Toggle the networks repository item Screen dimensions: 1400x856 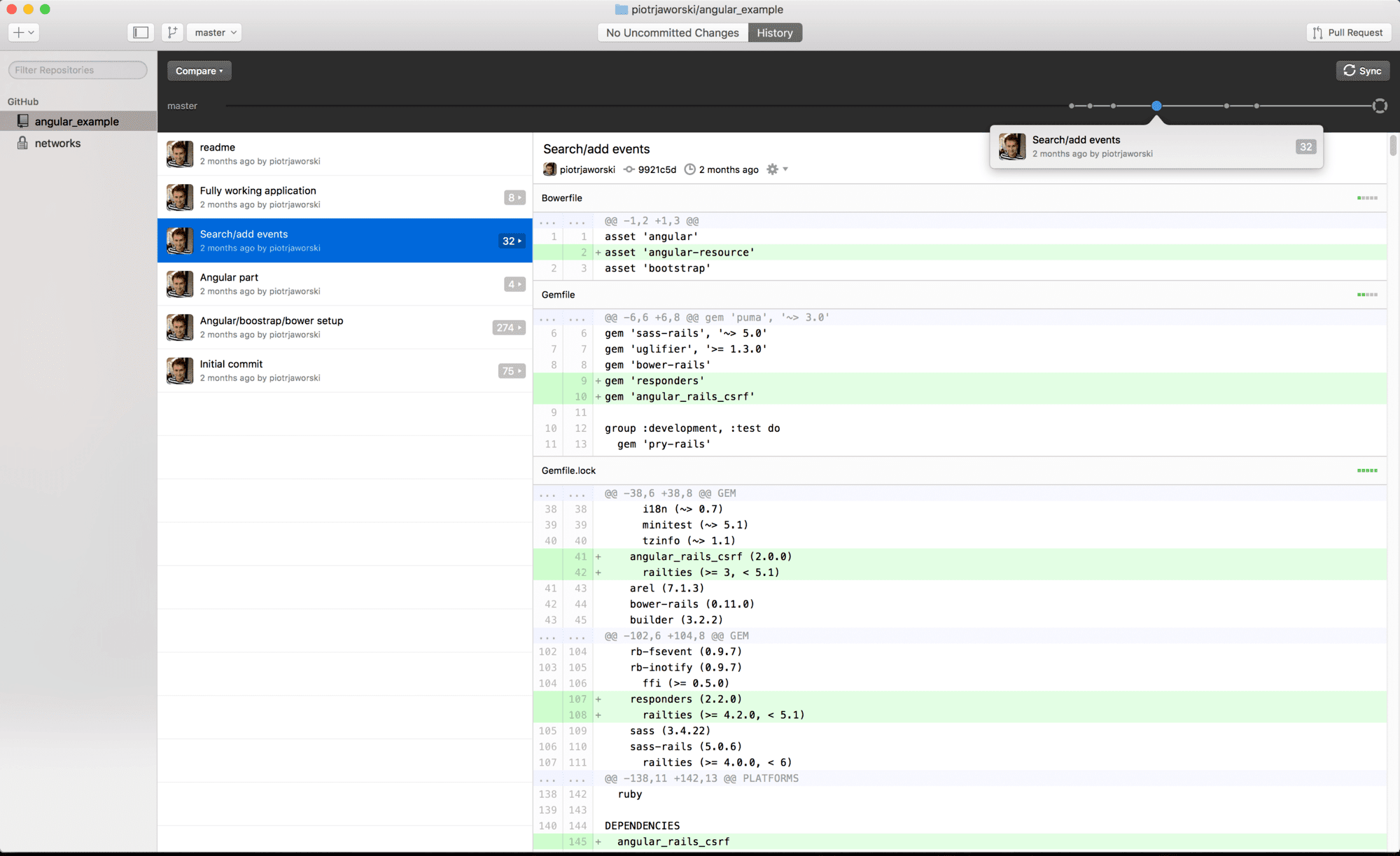pyautogui.click(x=57, y=142)
